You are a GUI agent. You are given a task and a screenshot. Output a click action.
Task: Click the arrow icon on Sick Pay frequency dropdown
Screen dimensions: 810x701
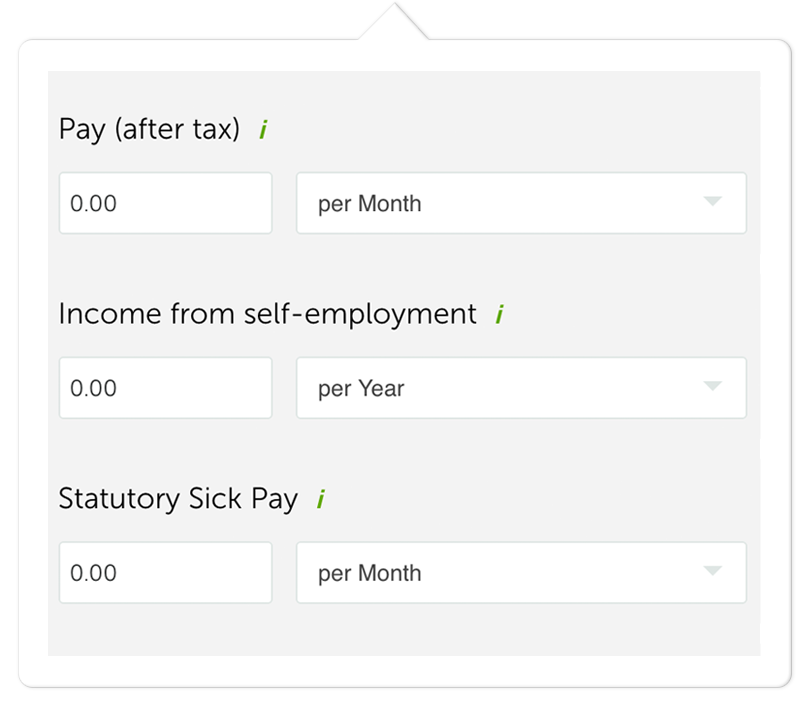click(712, 572)
